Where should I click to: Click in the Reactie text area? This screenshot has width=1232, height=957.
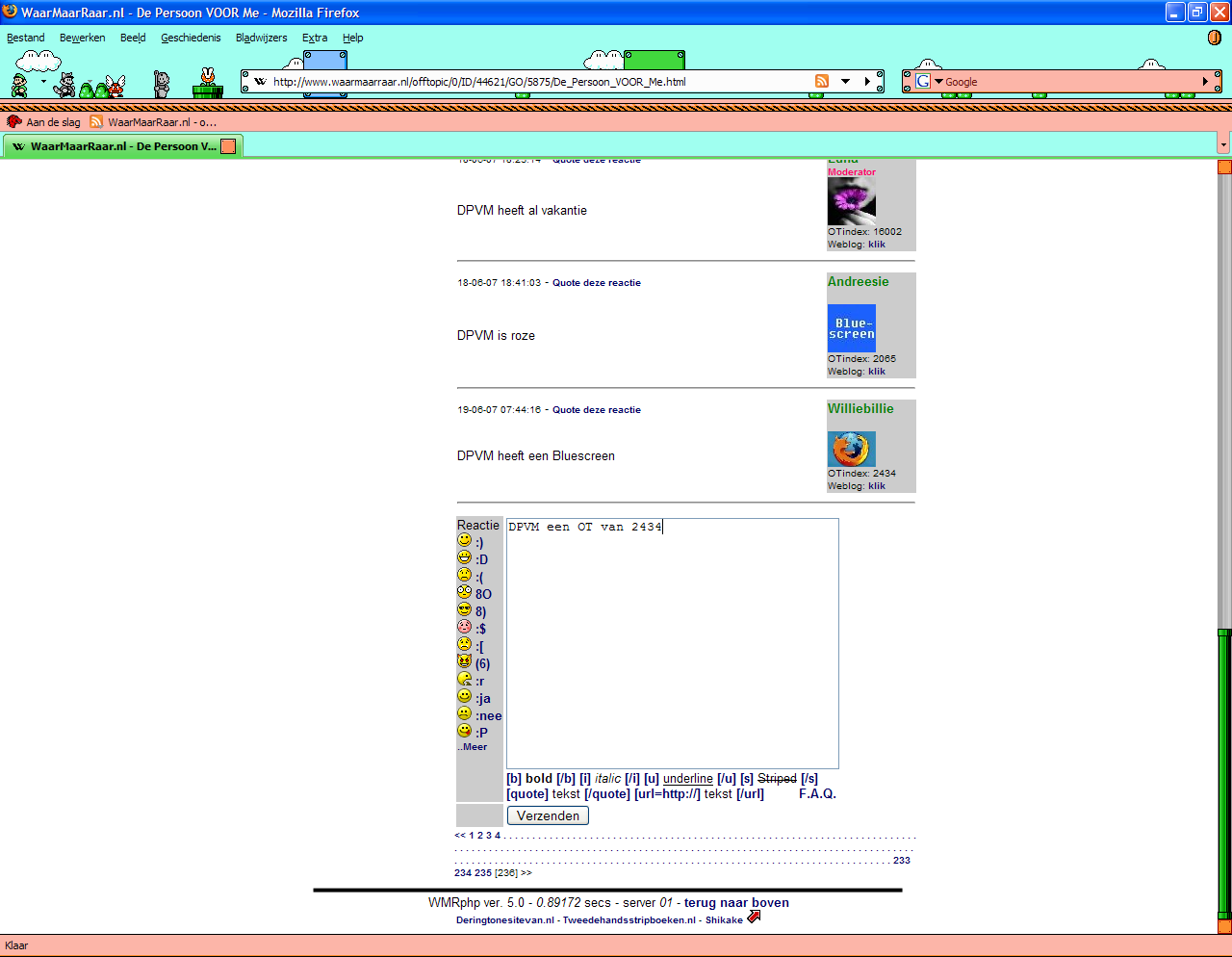point(673,643)
